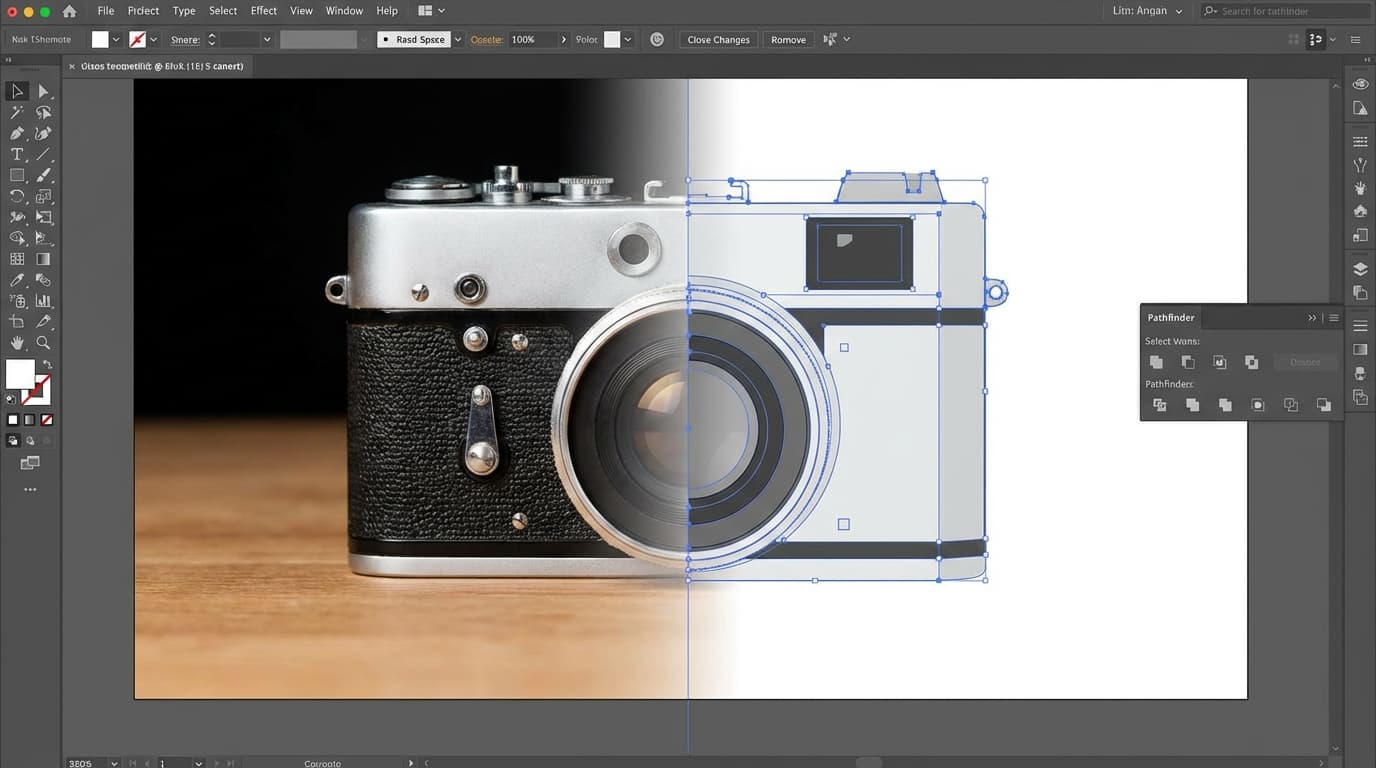Pick the Eyedropper tool
Screen dimensions: 1376x768
(16, 279)
